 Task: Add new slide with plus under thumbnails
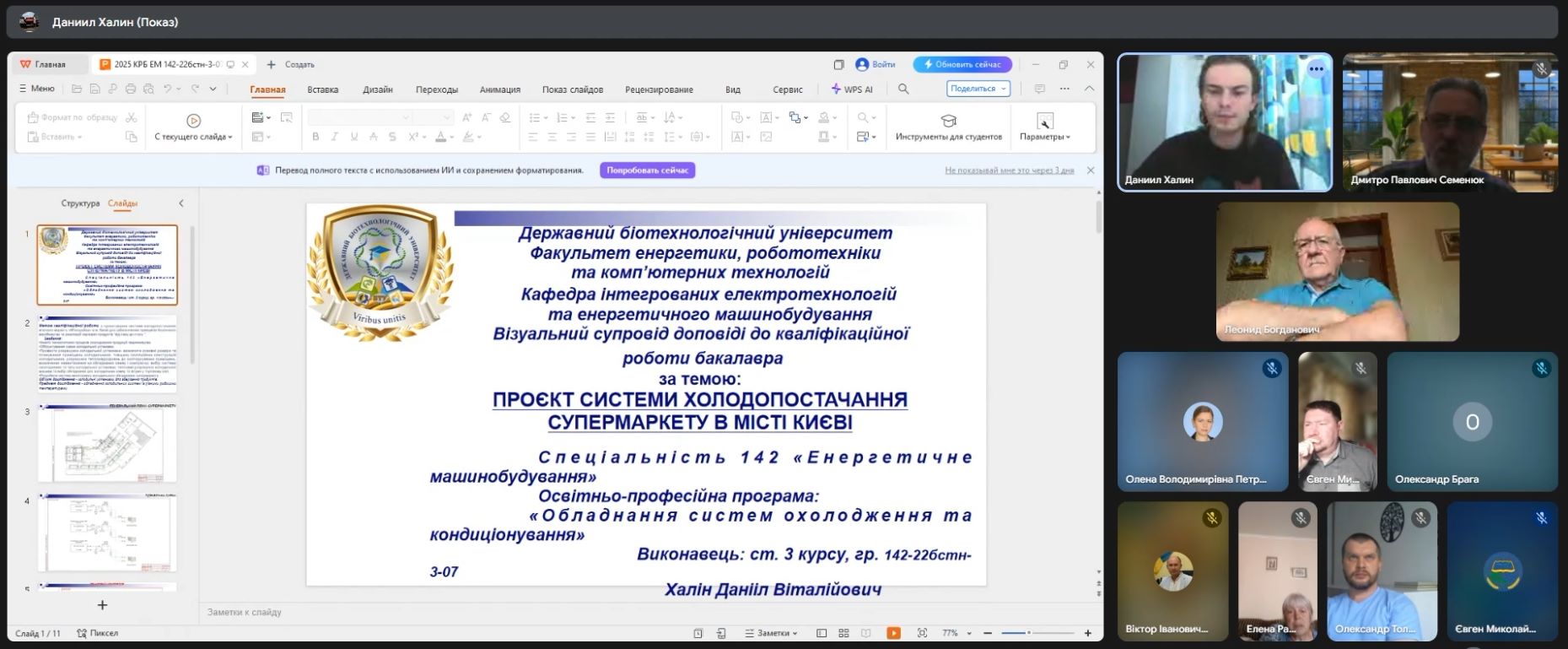[102, 605]
